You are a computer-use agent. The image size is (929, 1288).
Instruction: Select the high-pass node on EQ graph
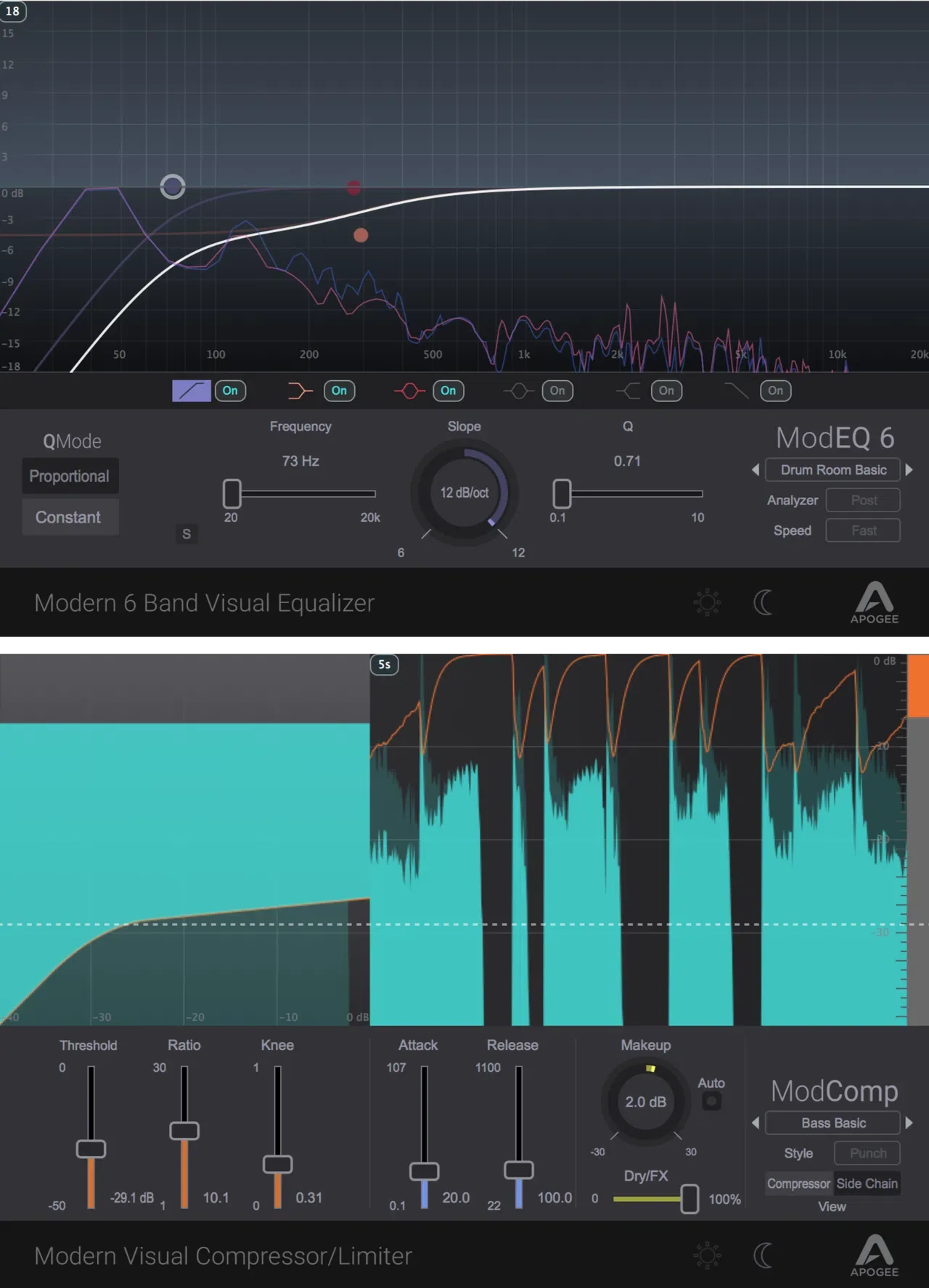tap(173, 186)
